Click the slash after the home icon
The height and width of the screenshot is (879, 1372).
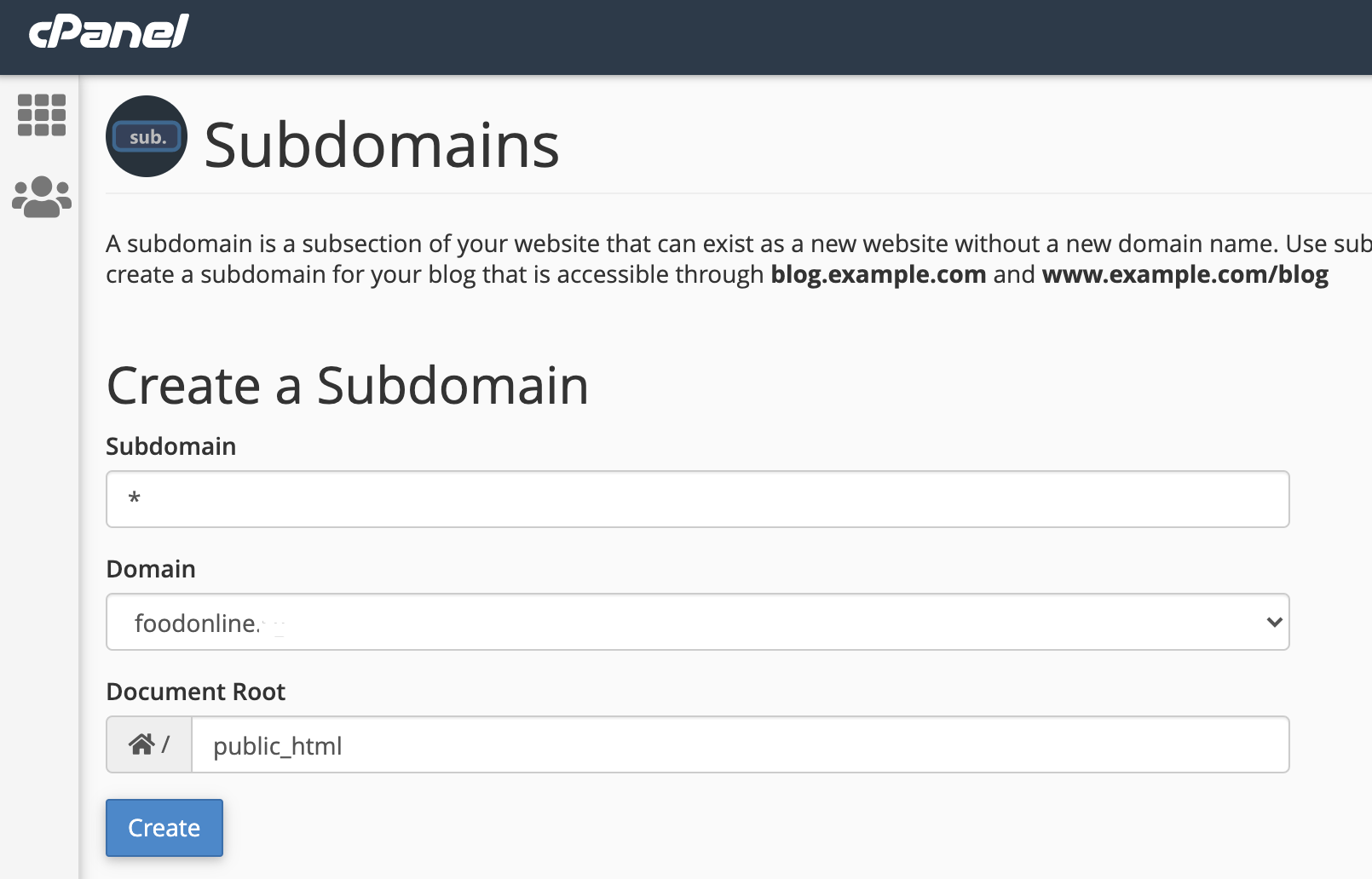pyautogui.click(x=165, y=744)
